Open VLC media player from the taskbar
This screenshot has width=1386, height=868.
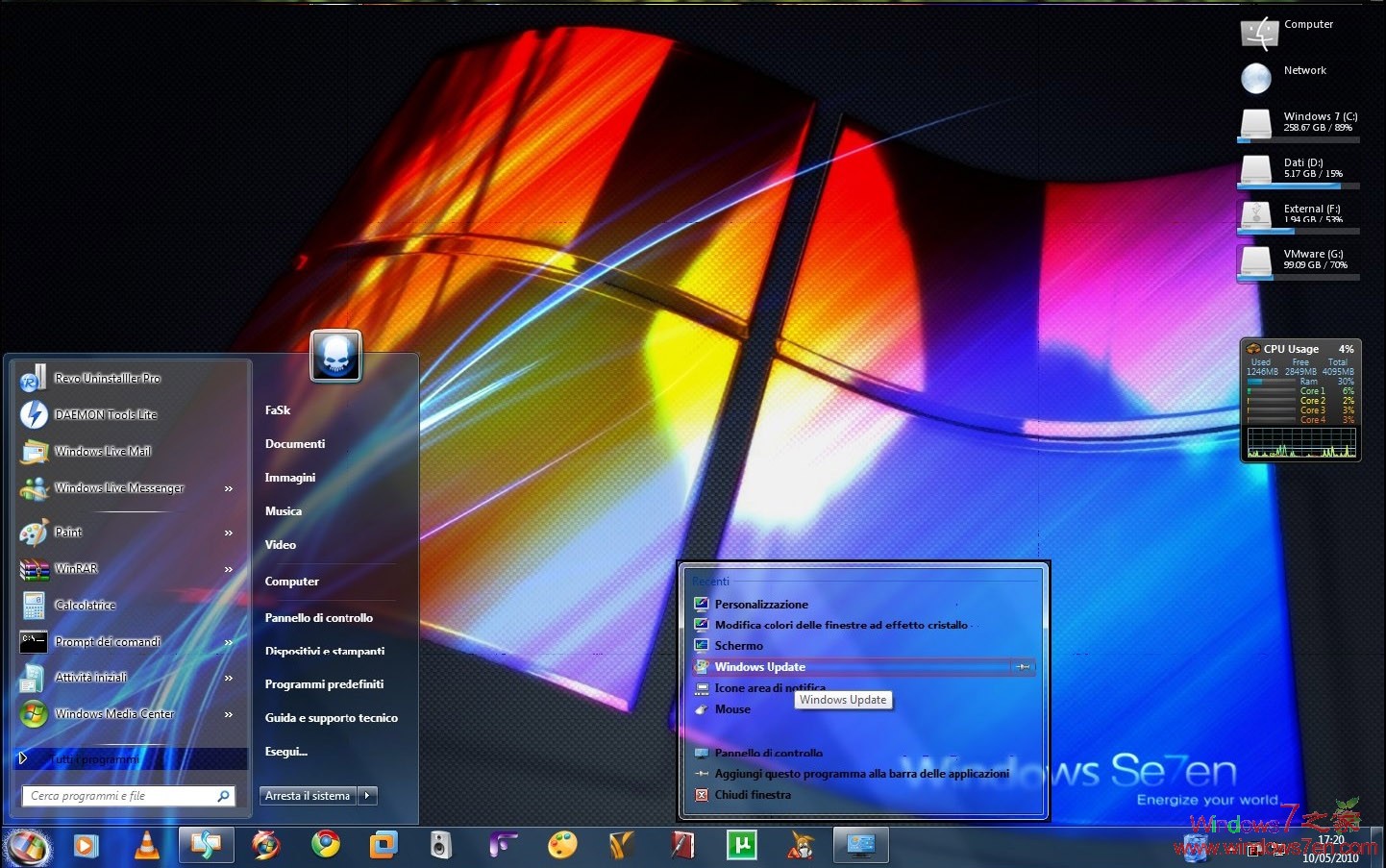coord(146,845)
